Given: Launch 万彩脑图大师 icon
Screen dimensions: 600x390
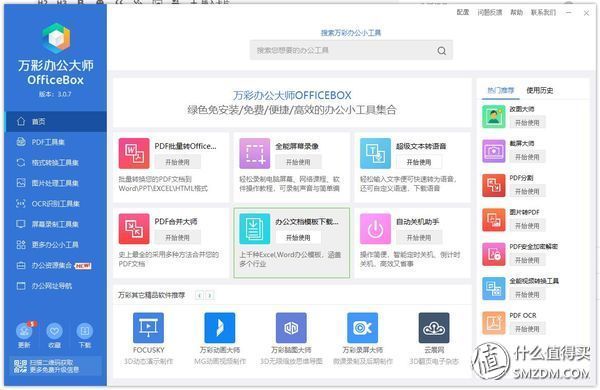Looking at the screenshot, I should [291, 328].
